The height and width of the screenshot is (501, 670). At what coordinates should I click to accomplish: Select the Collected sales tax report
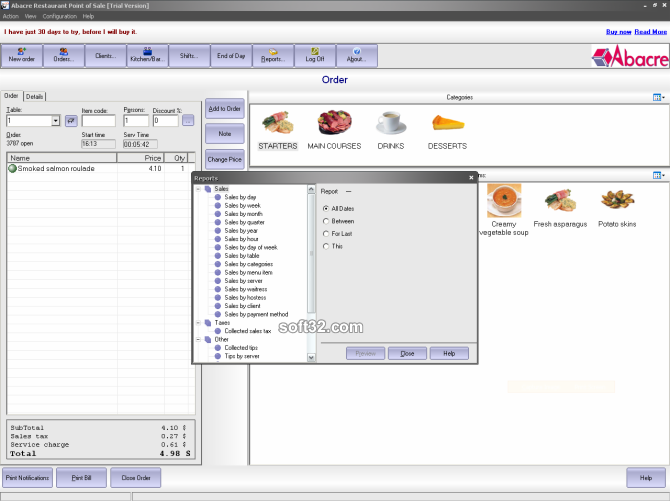click(x=247, y=331)
